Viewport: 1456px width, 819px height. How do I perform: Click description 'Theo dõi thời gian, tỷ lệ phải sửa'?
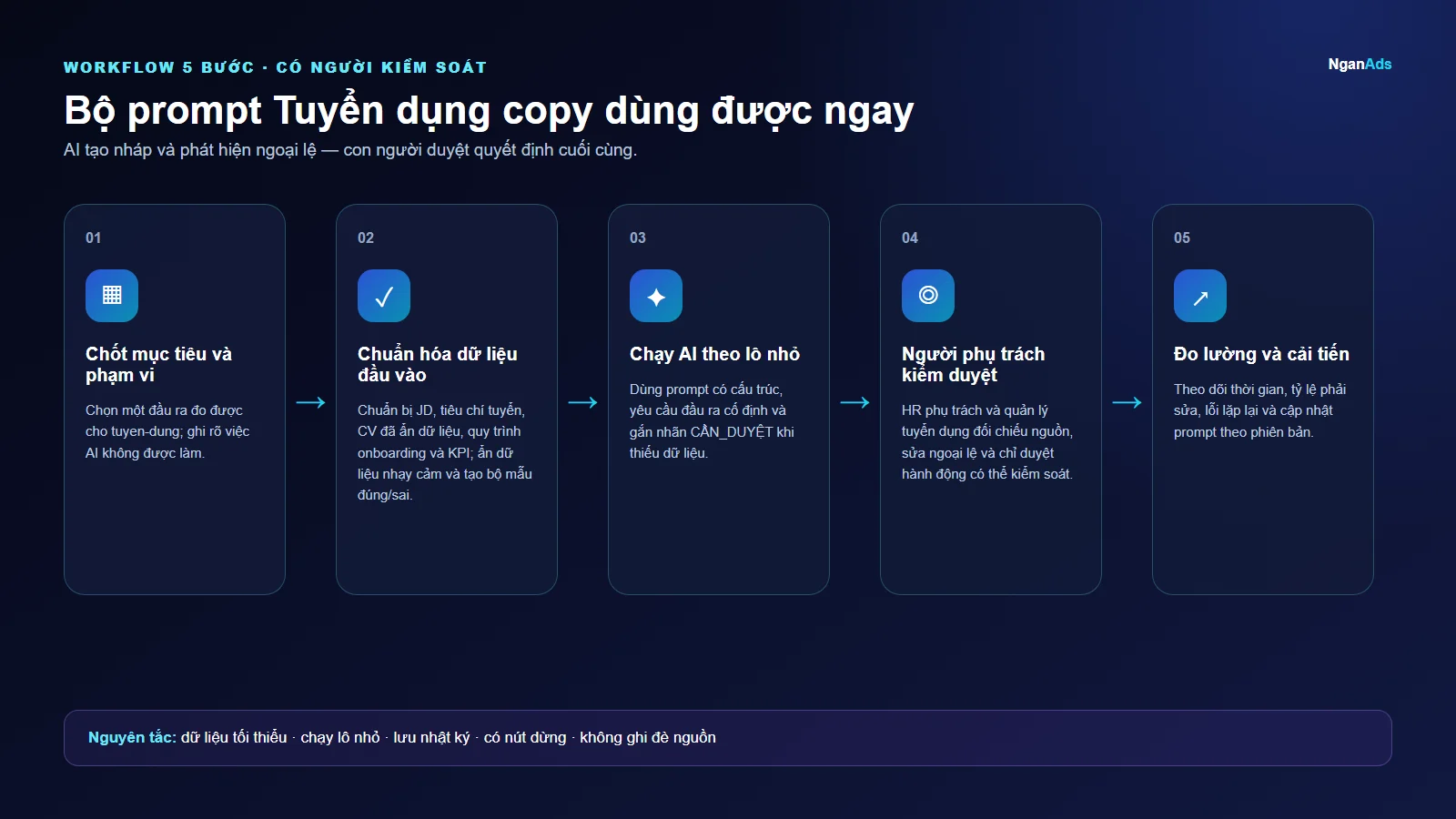tap(1259, 399)
